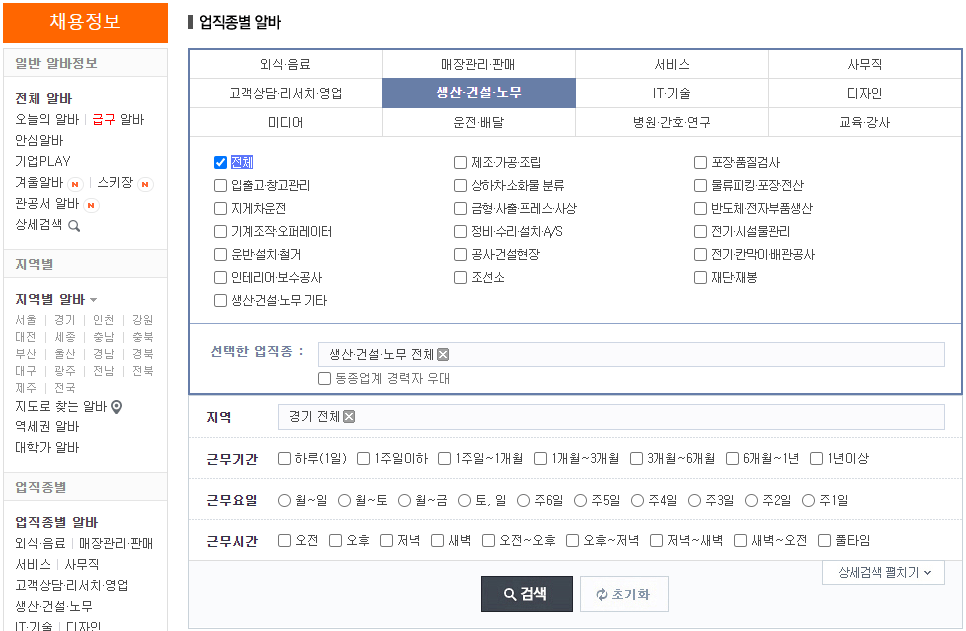966x631 pixels.
Task: Check the 재단·재봉 checkbox
Action: tap(700, 277)
